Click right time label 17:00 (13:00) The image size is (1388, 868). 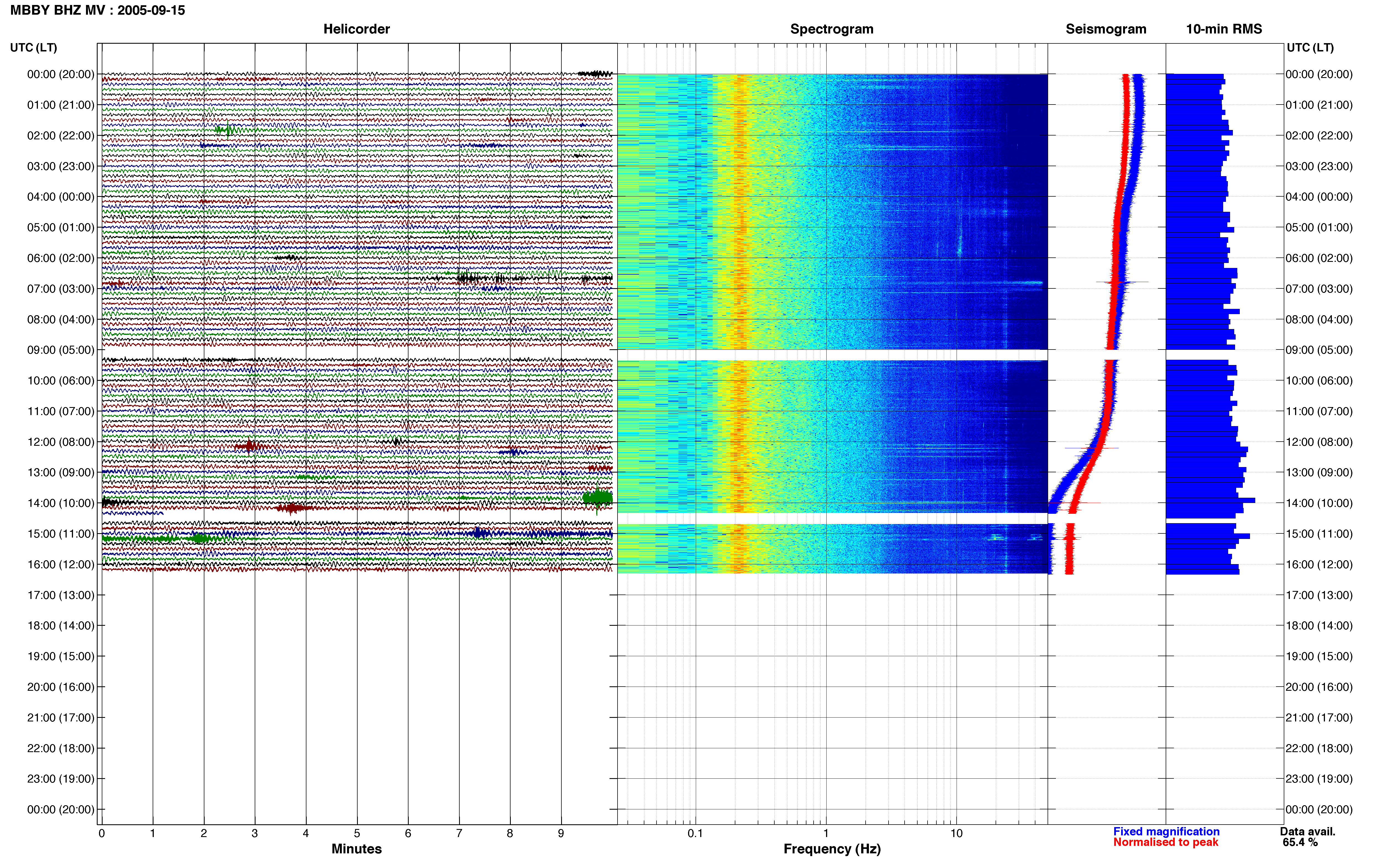tap(1319, 595)
